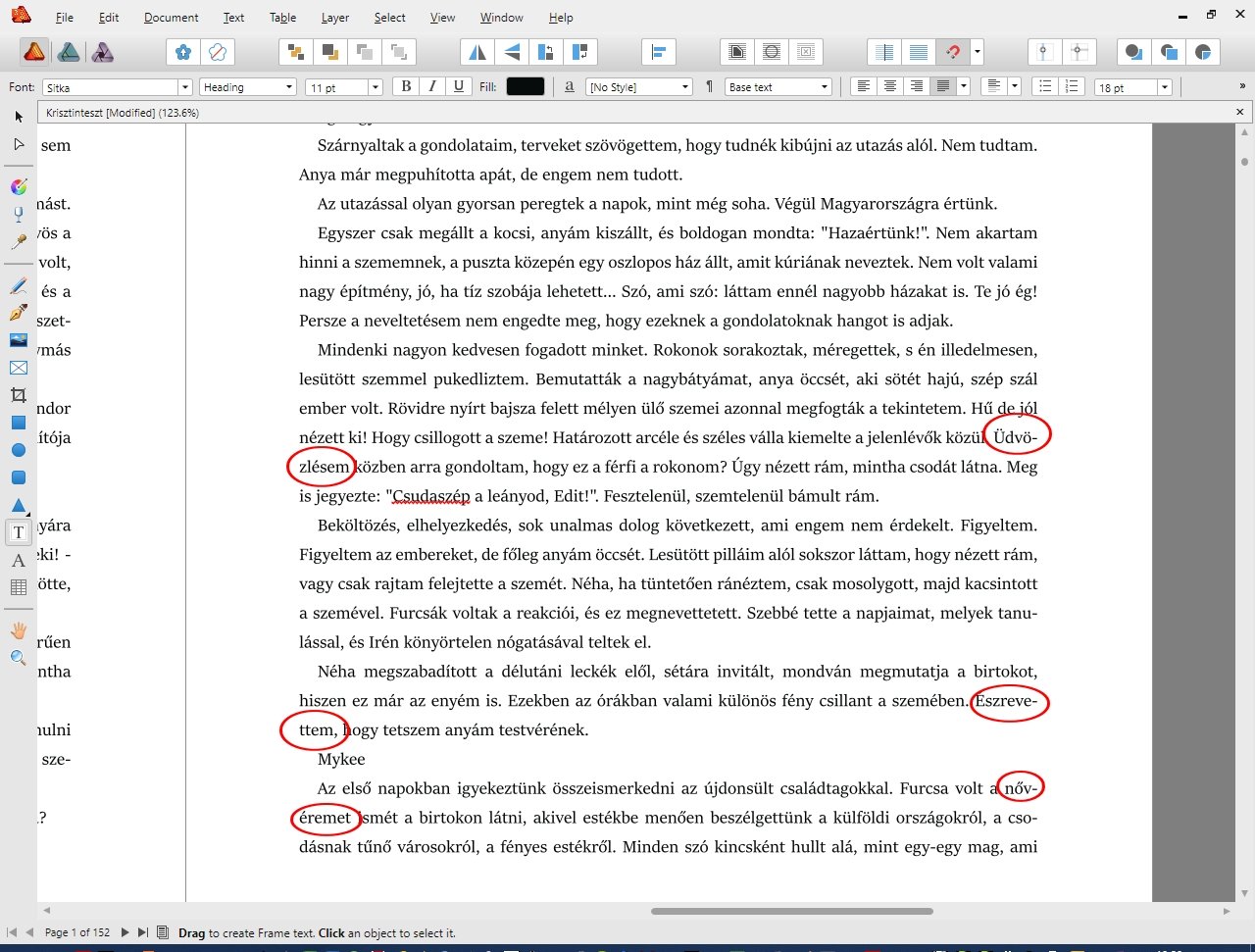The width and height of the screenshot is (1255, 952).
Task: Activate the Zoom magnifier tool
Action: (x=18, y=658)
